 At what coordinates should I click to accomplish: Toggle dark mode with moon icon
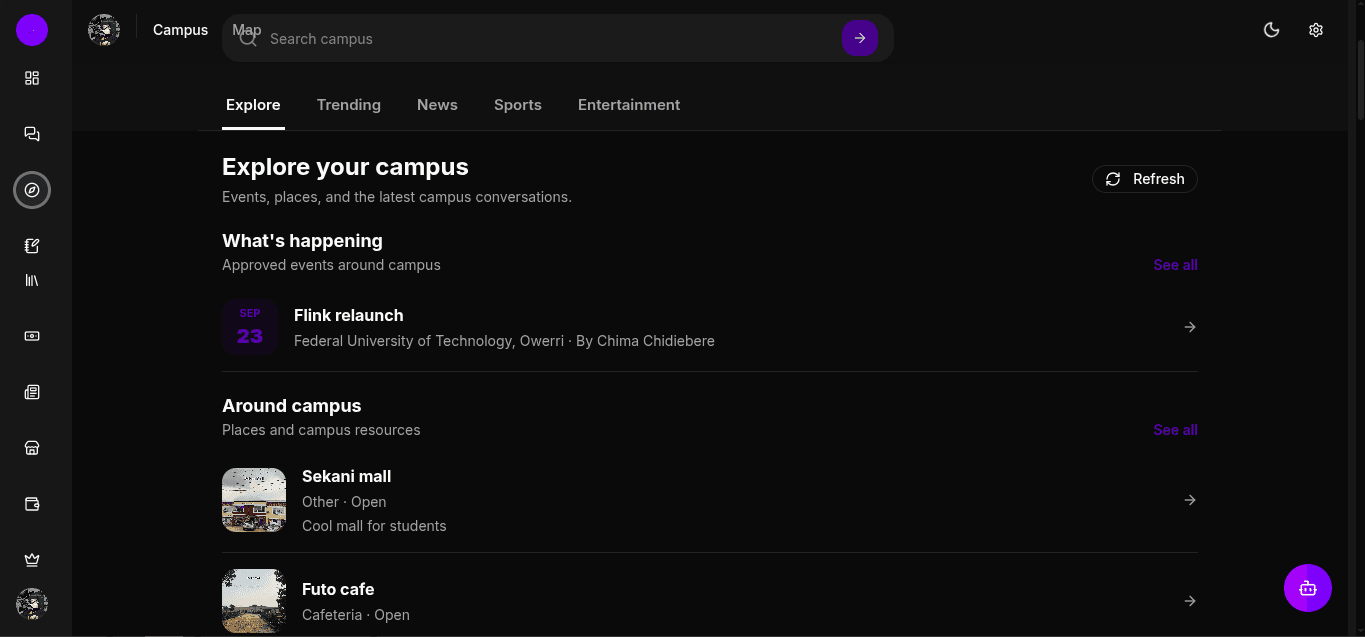(x=1272, y=30)
